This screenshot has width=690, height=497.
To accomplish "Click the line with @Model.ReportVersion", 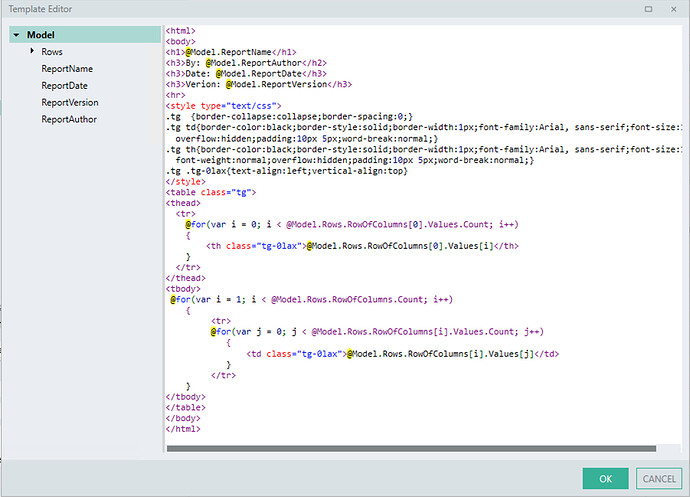I will click(259, 84).
